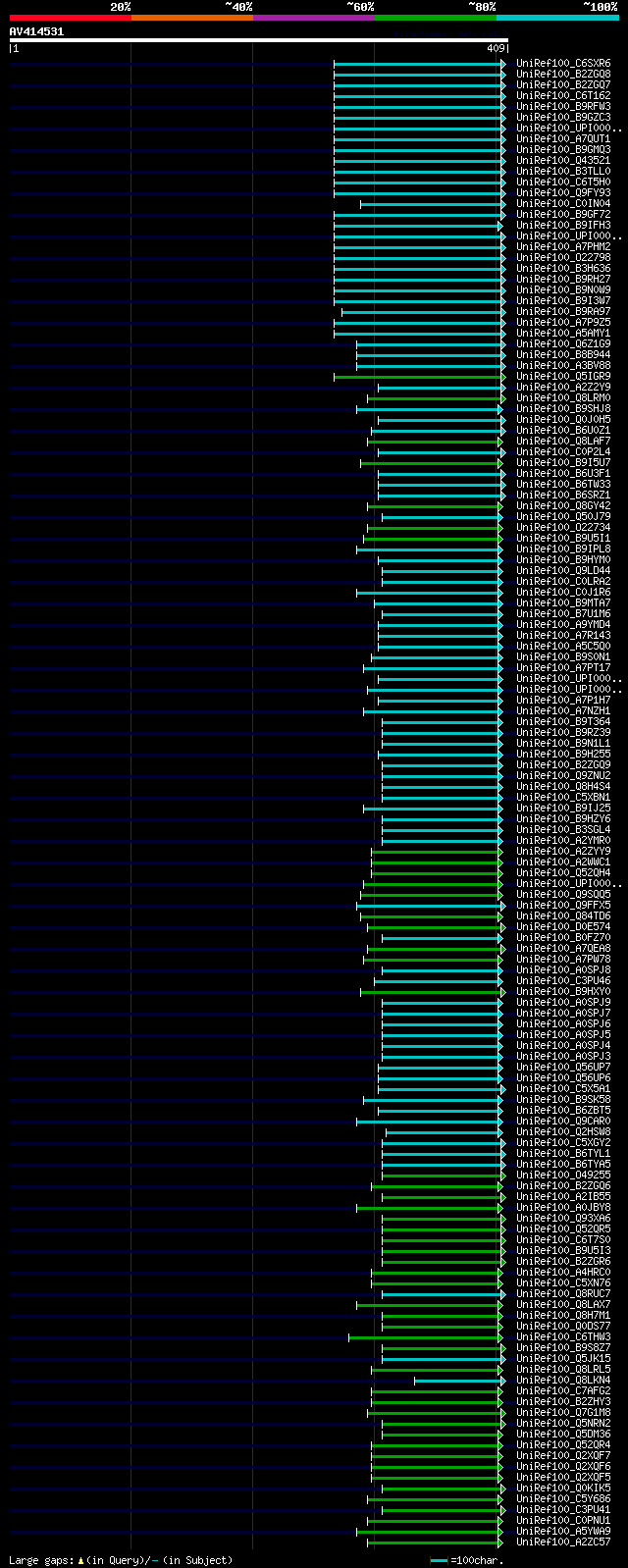Click hit label UniRef100_B9T364
Screen dimensions: 628x1568
click(x=563, y=722)
